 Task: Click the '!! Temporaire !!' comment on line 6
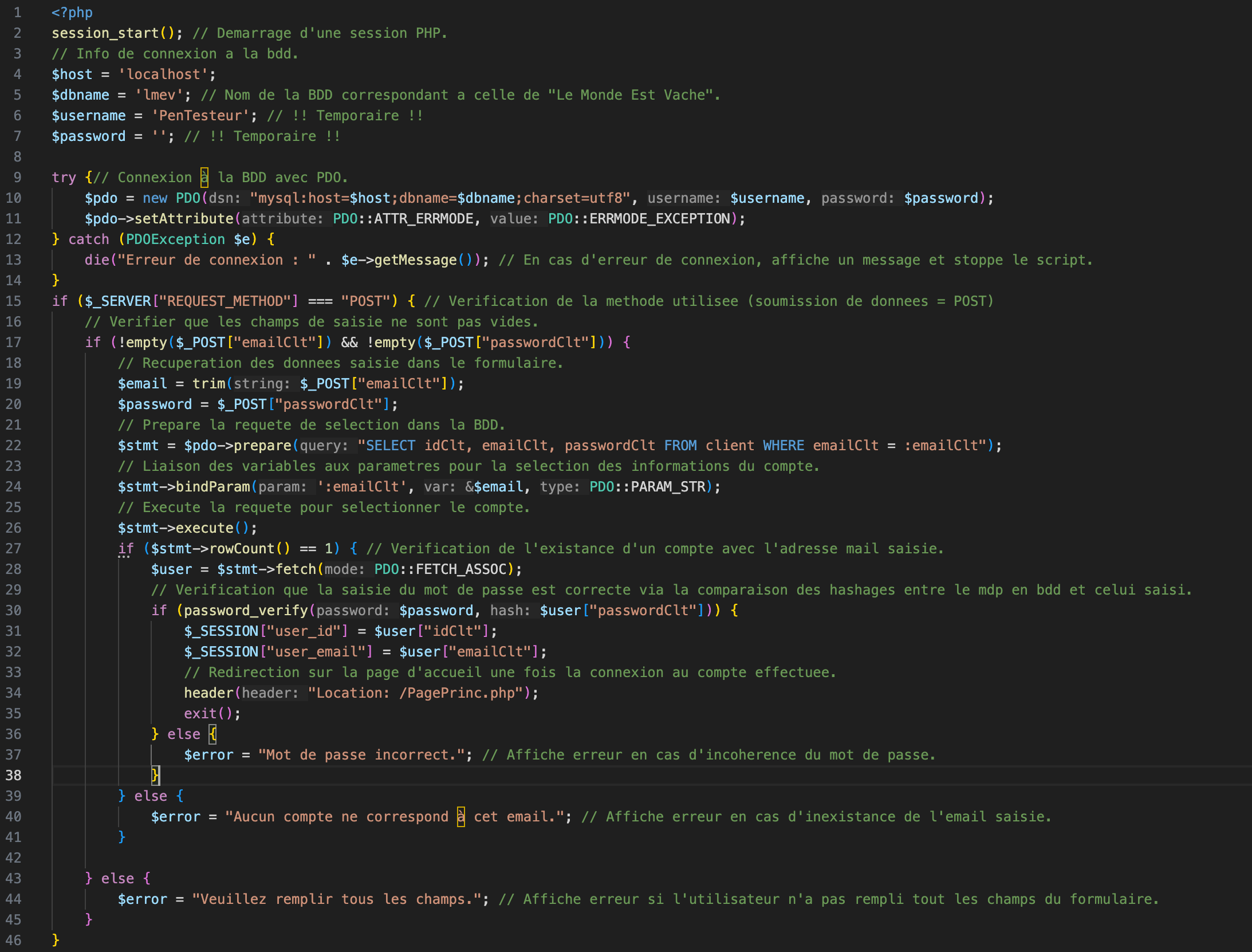pos(344,115)
